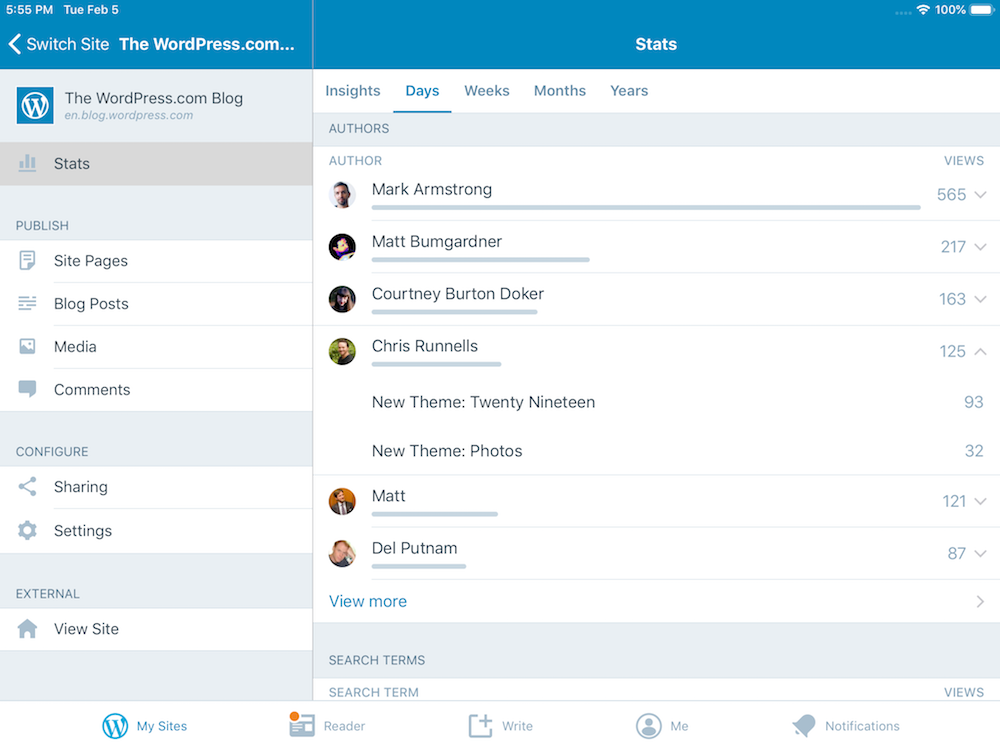Tap the Write tab label
The width and height of the screenshot is (1000, 750).
click(517, 726)
